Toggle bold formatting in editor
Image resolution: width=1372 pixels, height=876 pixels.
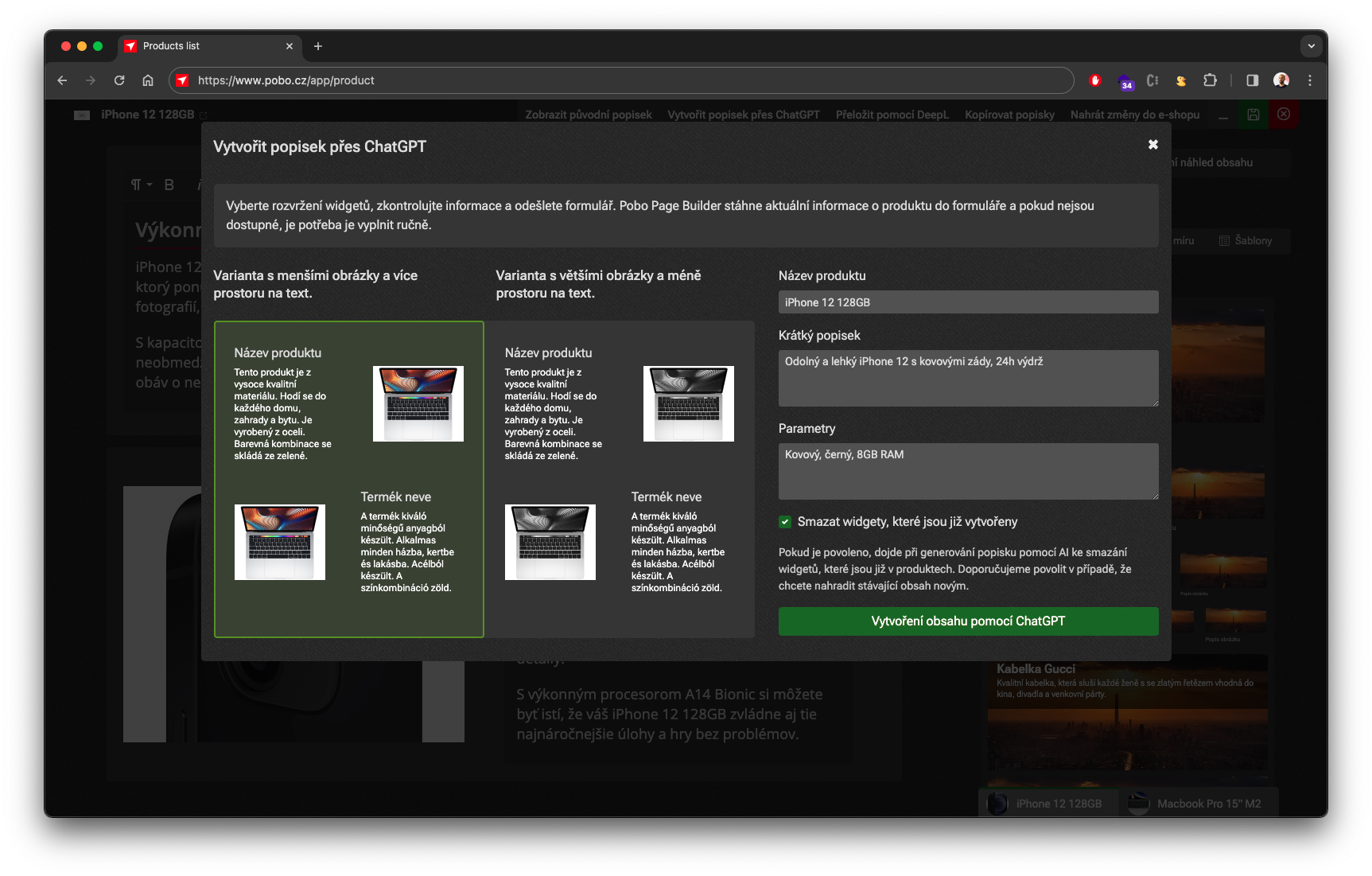click(169, 185)
